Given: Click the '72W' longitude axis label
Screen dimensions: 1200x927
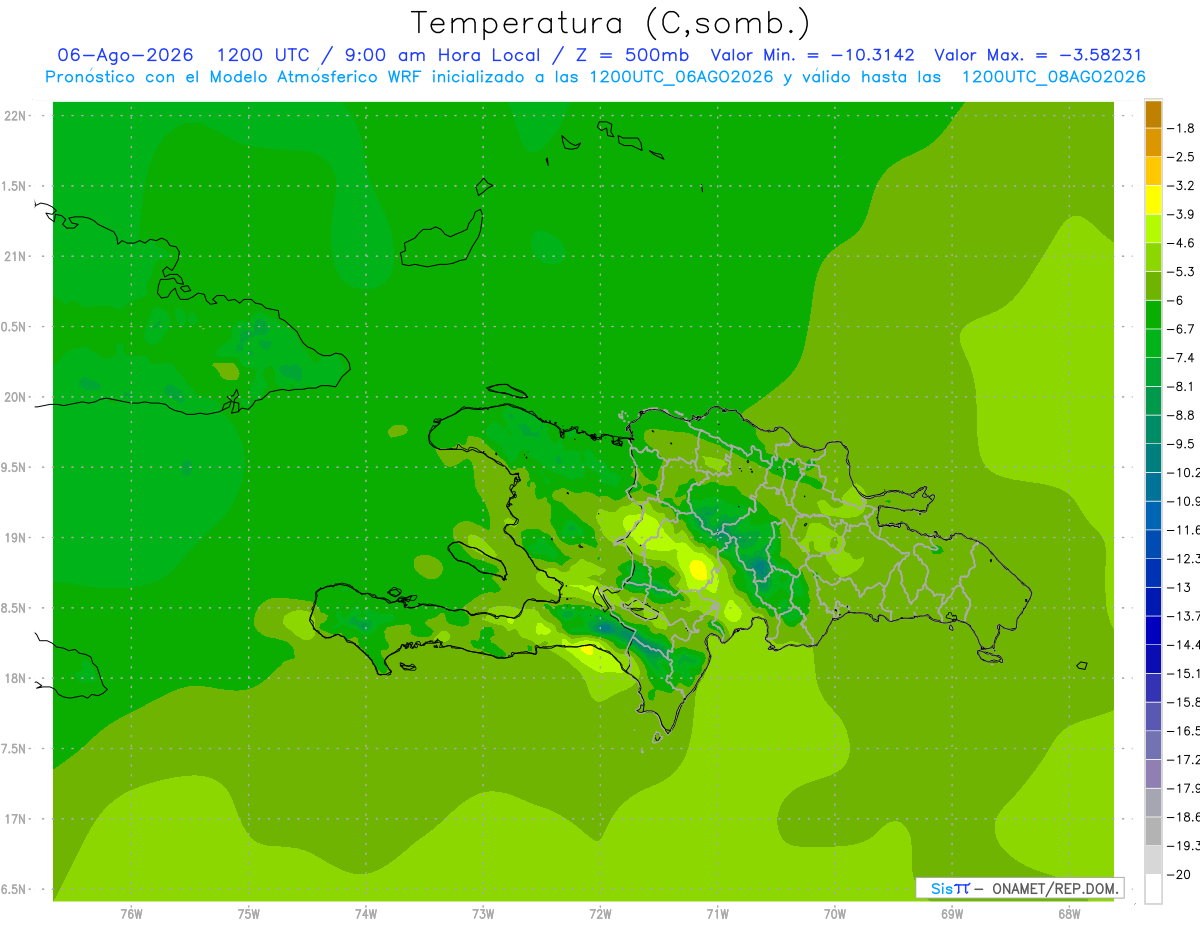Looking at the screenshot, I should 600,914.
